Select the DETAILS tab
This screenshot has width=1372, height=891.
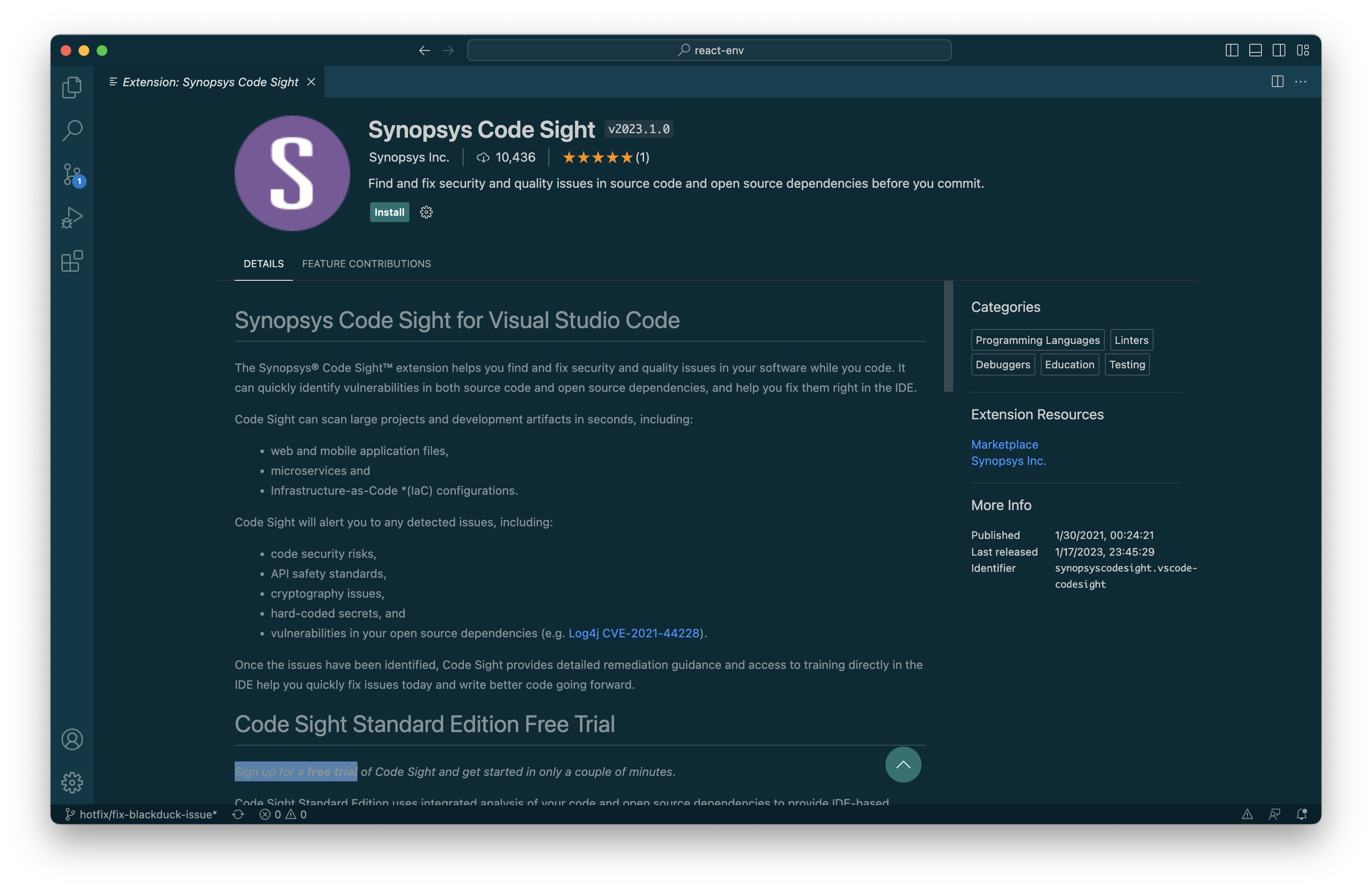(x=264, y=264)
